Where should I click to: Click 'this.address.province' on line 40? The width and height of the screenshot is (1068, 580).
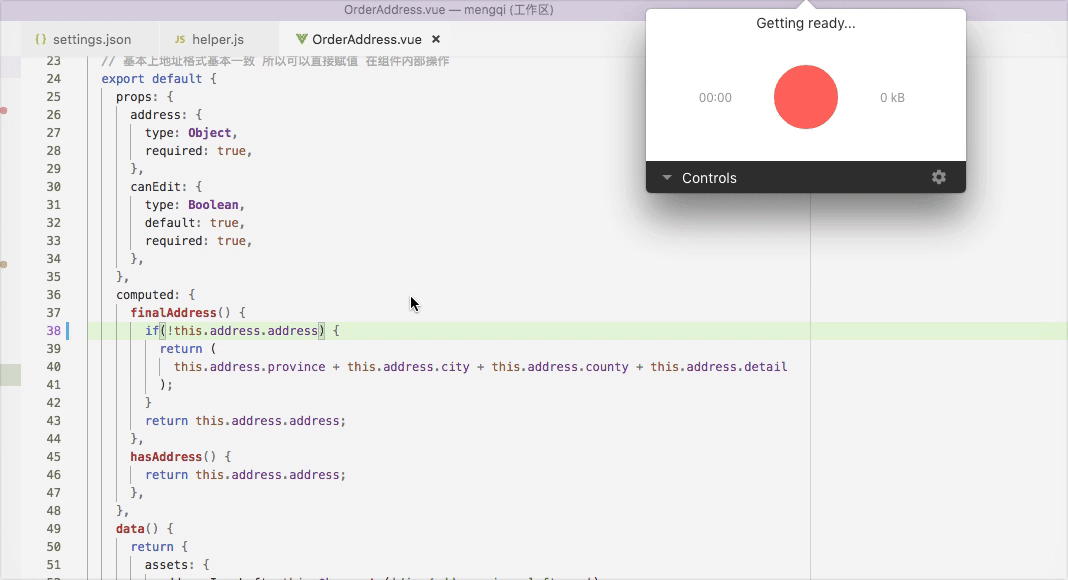[249, 366]
